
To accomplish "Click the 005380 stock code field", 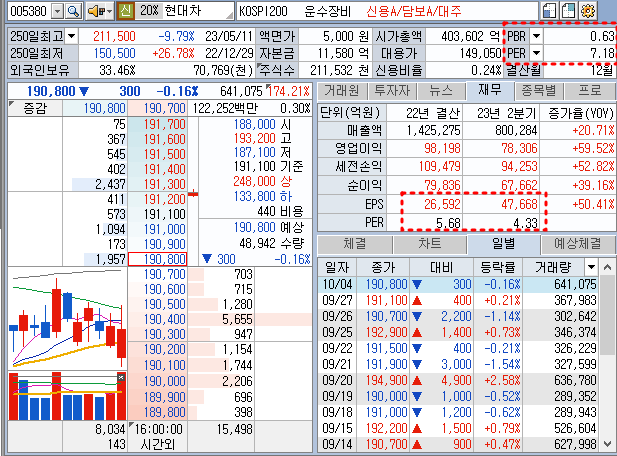I will (x=29, y=11).
